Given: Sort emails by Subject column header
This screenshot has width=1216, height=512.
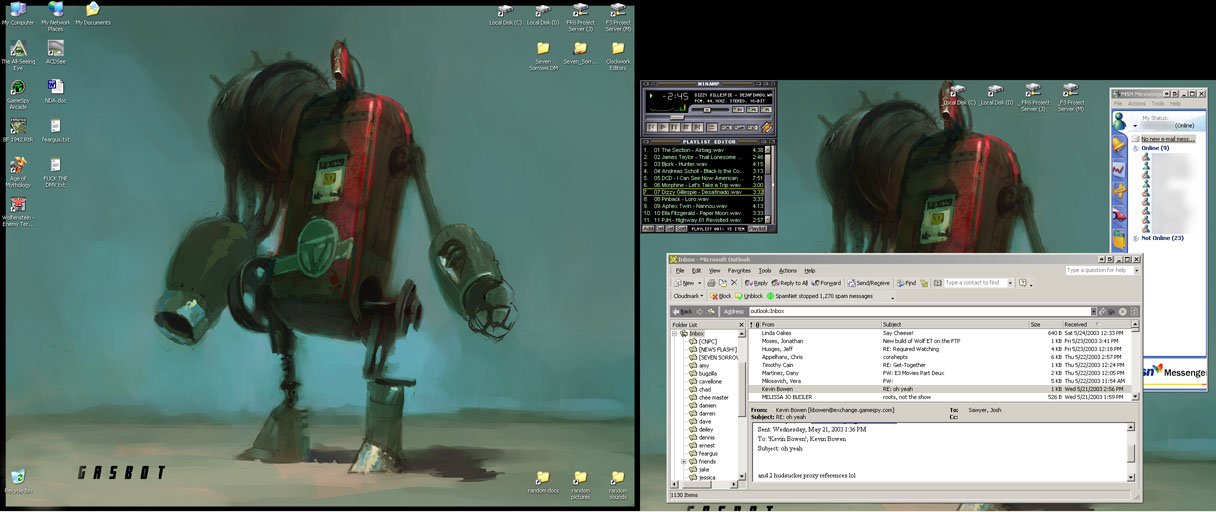Looking at the screenshot, I should [954, 324].
